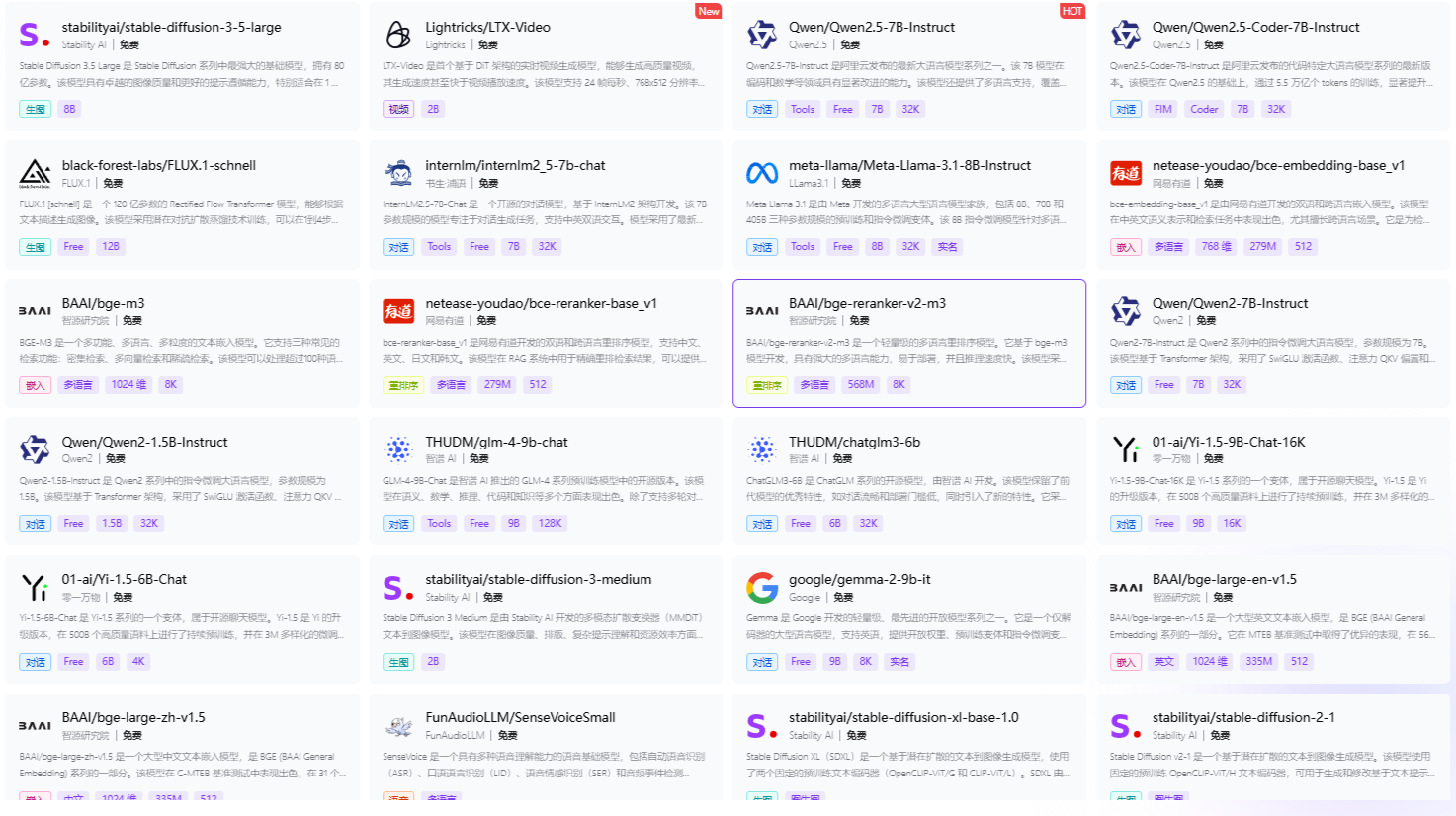Click the 568M tag on bge-reranker-v2-m3
The height and width of the screenshot is (816, 1456).
(x=860, y=385)
